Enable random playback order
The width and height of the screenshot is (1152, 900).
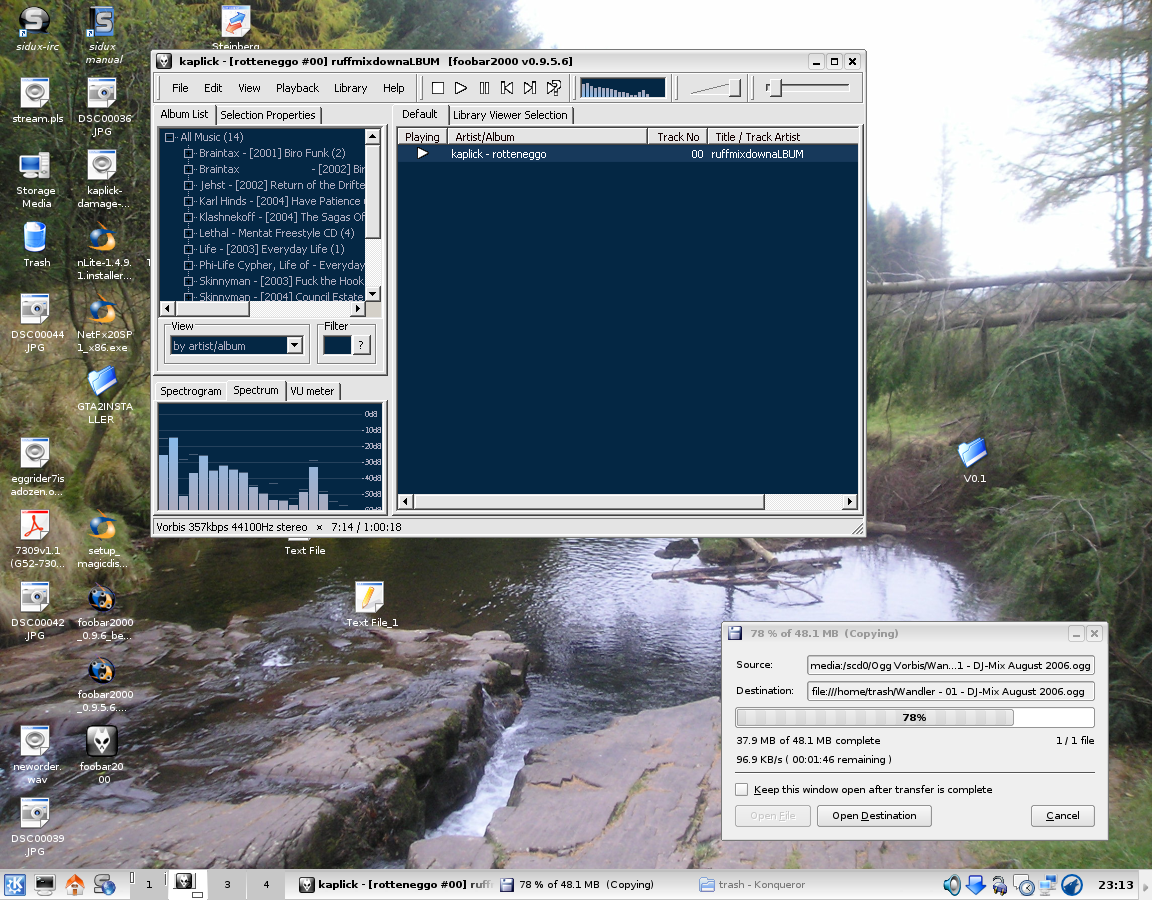[x=553, y=88]
